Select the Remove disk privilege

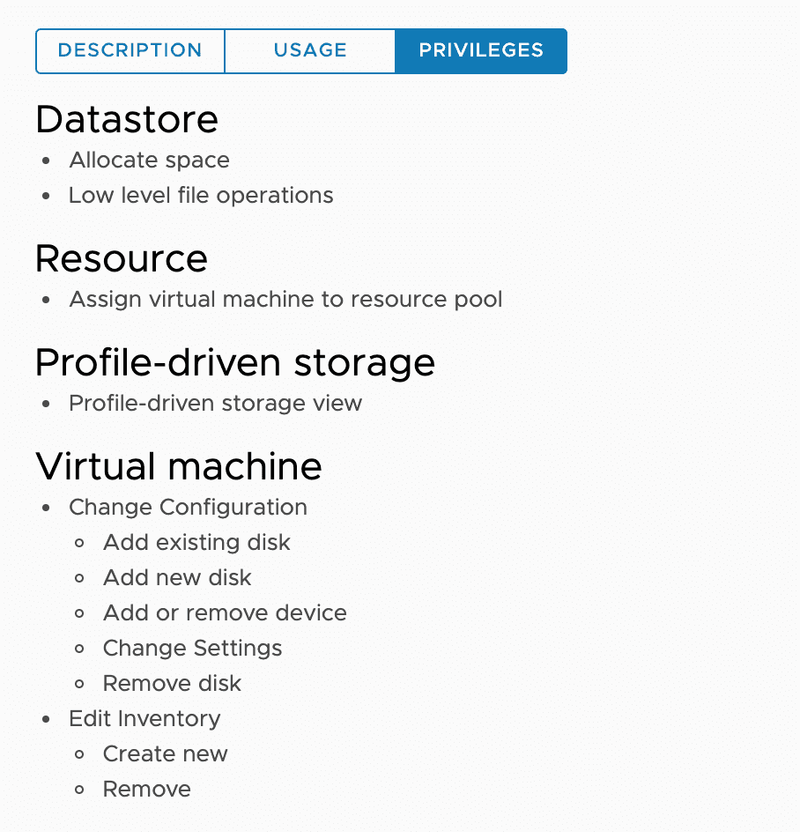coord(172,683)
